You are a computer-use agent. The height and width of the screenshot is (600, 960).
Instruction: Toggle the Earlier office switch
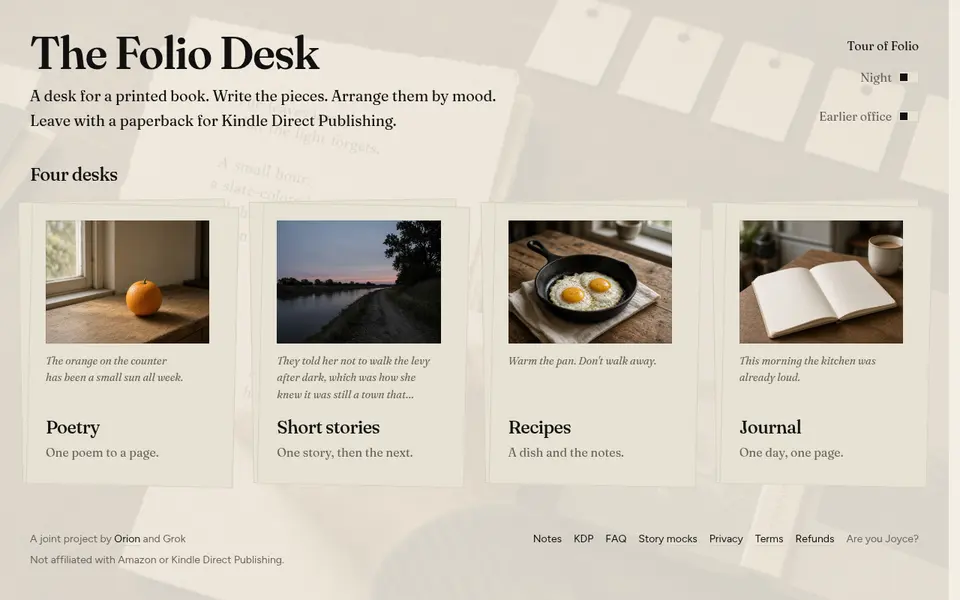pyautogui.click(x=908, y=116)
